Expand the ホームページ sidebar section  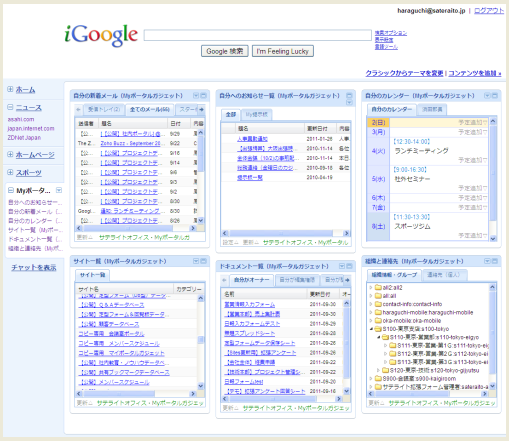[10, 154]
